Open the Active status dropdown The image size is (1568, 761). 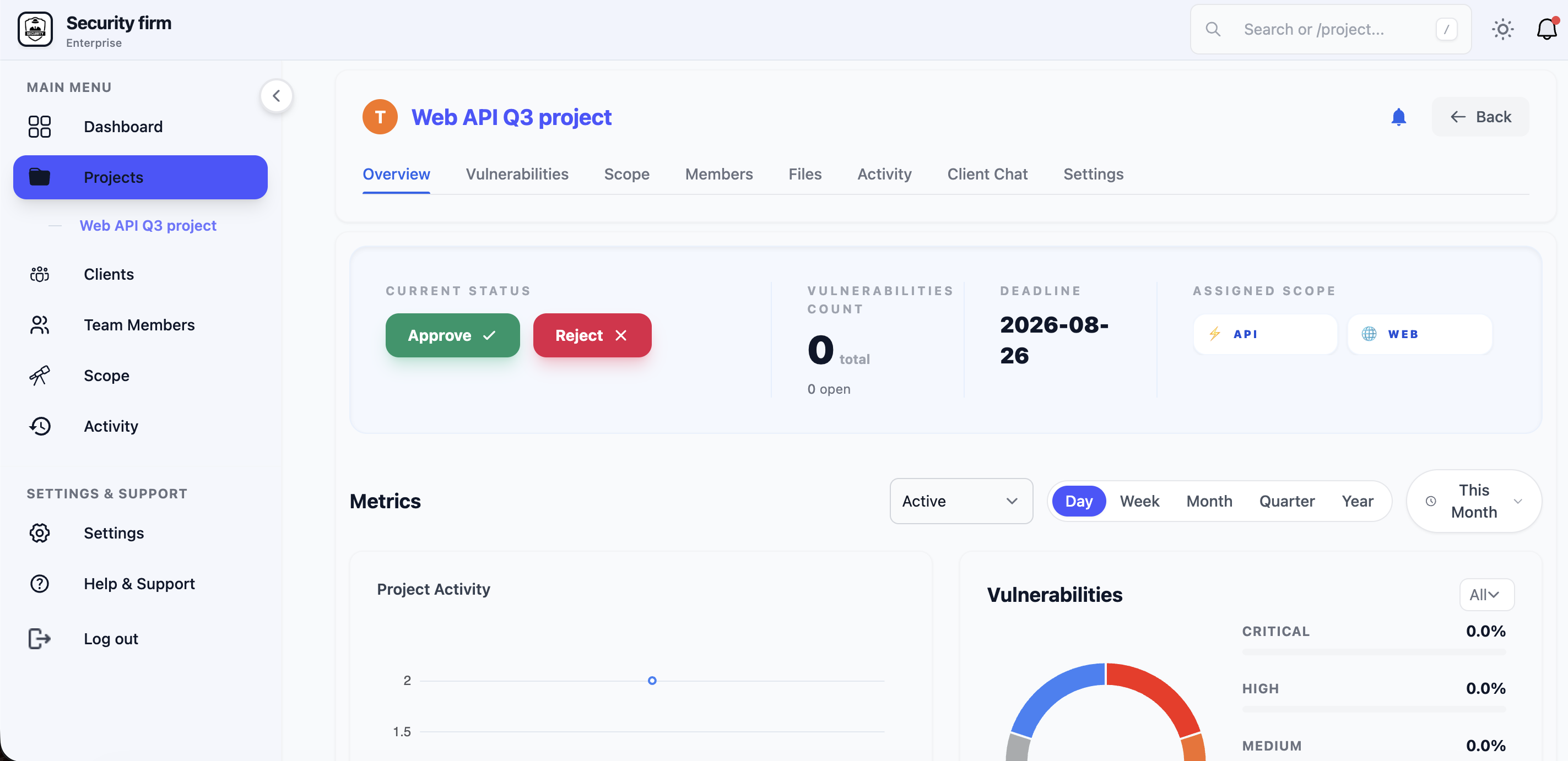coord(961,501)
